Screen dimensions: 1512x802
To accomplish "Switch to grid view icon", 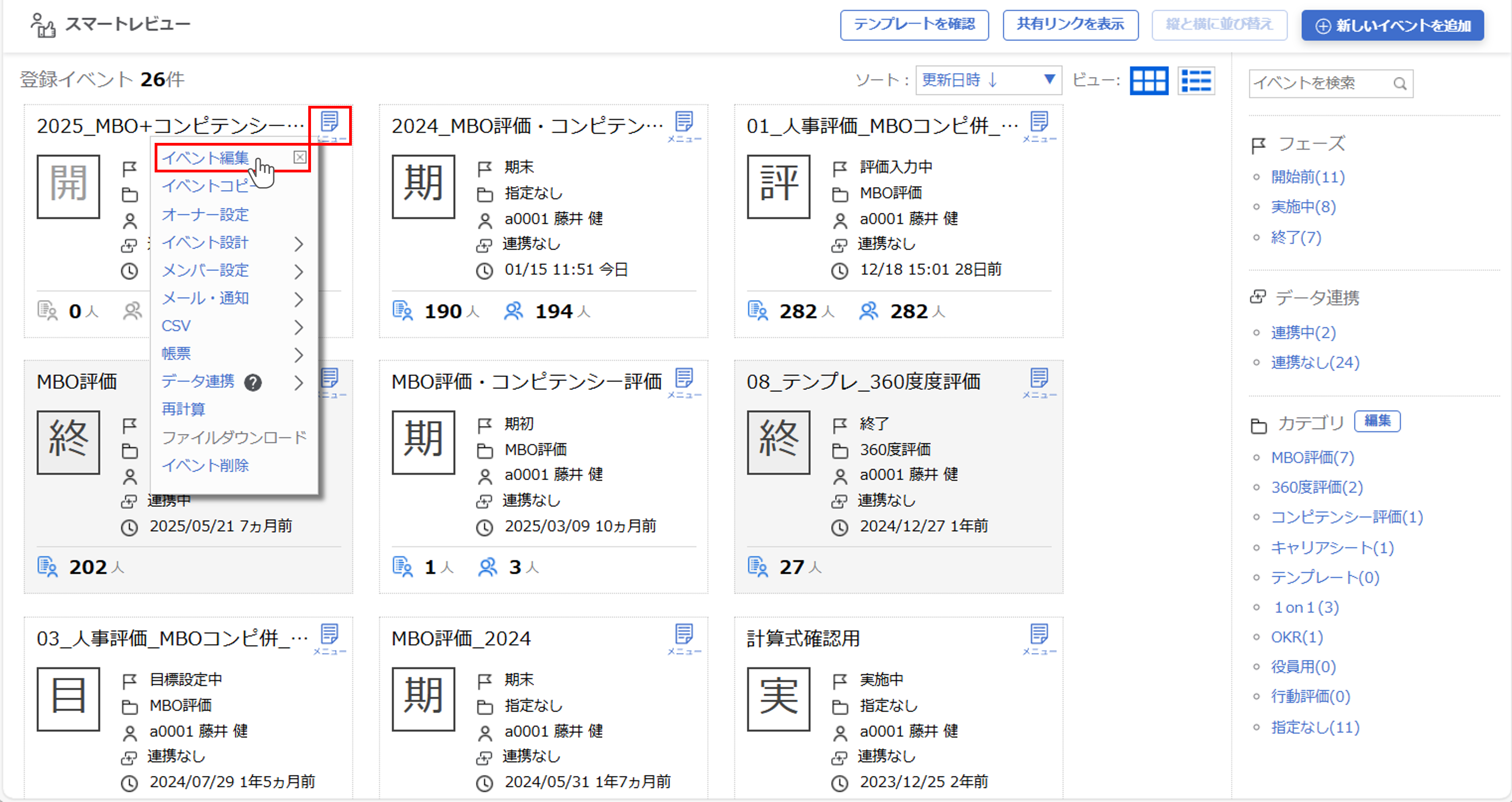I will (x=1149, y=81).
